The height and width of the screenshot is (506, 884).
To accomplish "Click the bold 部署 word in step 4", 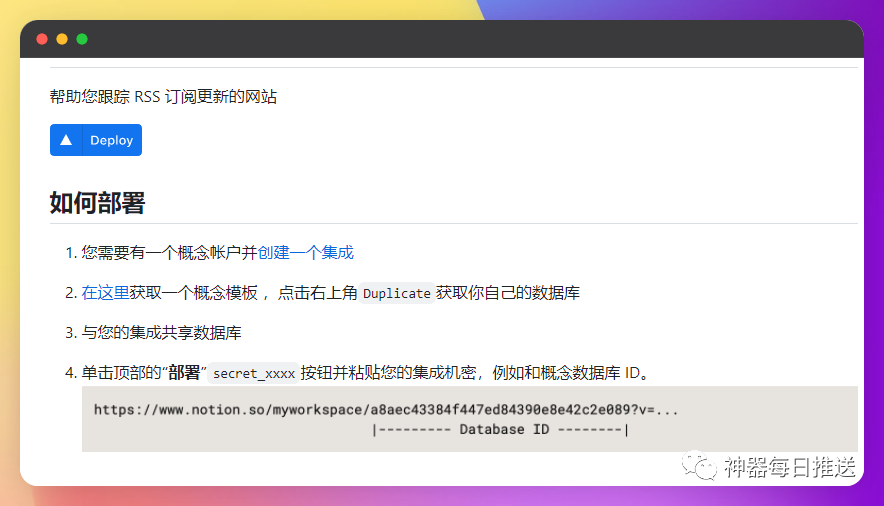I will coord(184,372).
